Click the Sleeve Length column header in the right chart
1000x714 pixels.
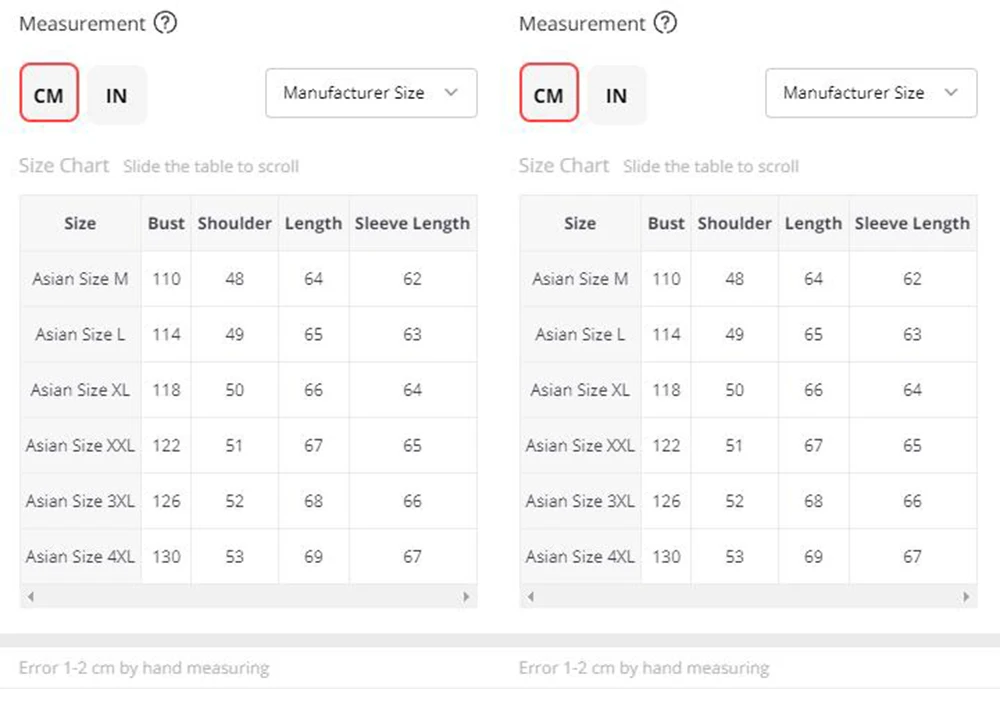(x=912, y=223)
